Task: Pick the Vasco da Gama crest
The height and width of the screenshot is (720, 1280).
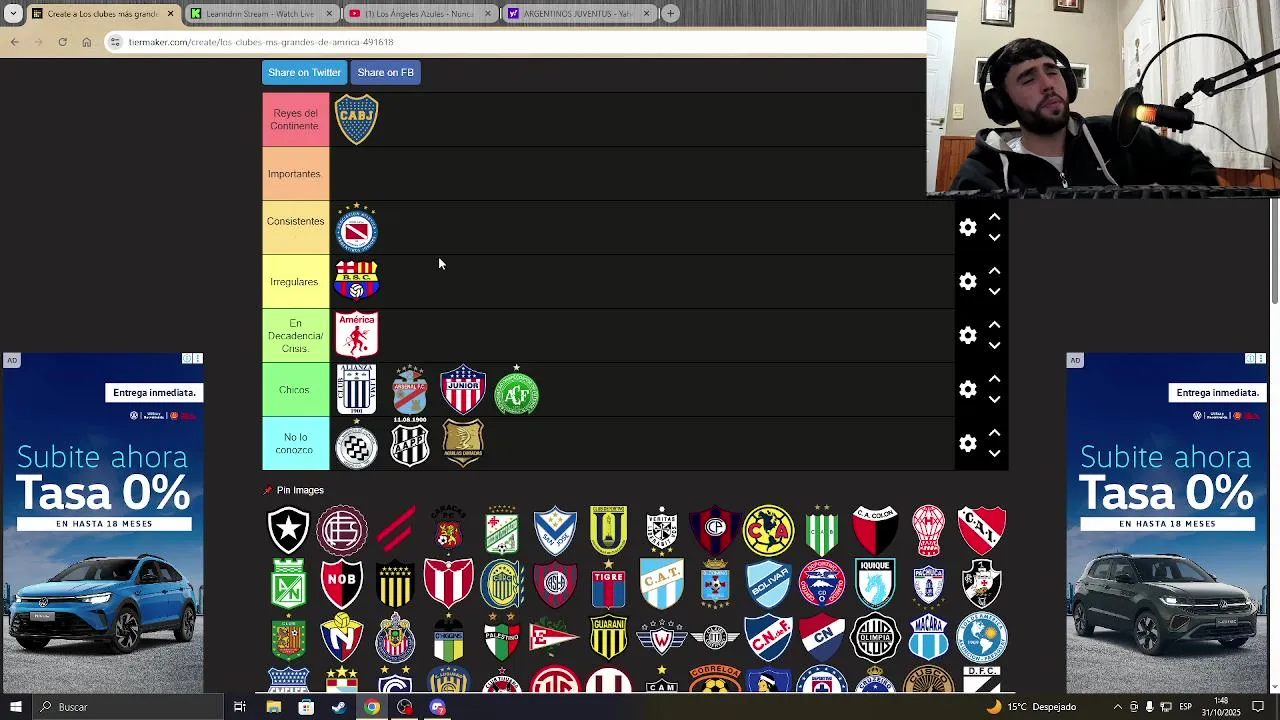Action: (982, 584)
